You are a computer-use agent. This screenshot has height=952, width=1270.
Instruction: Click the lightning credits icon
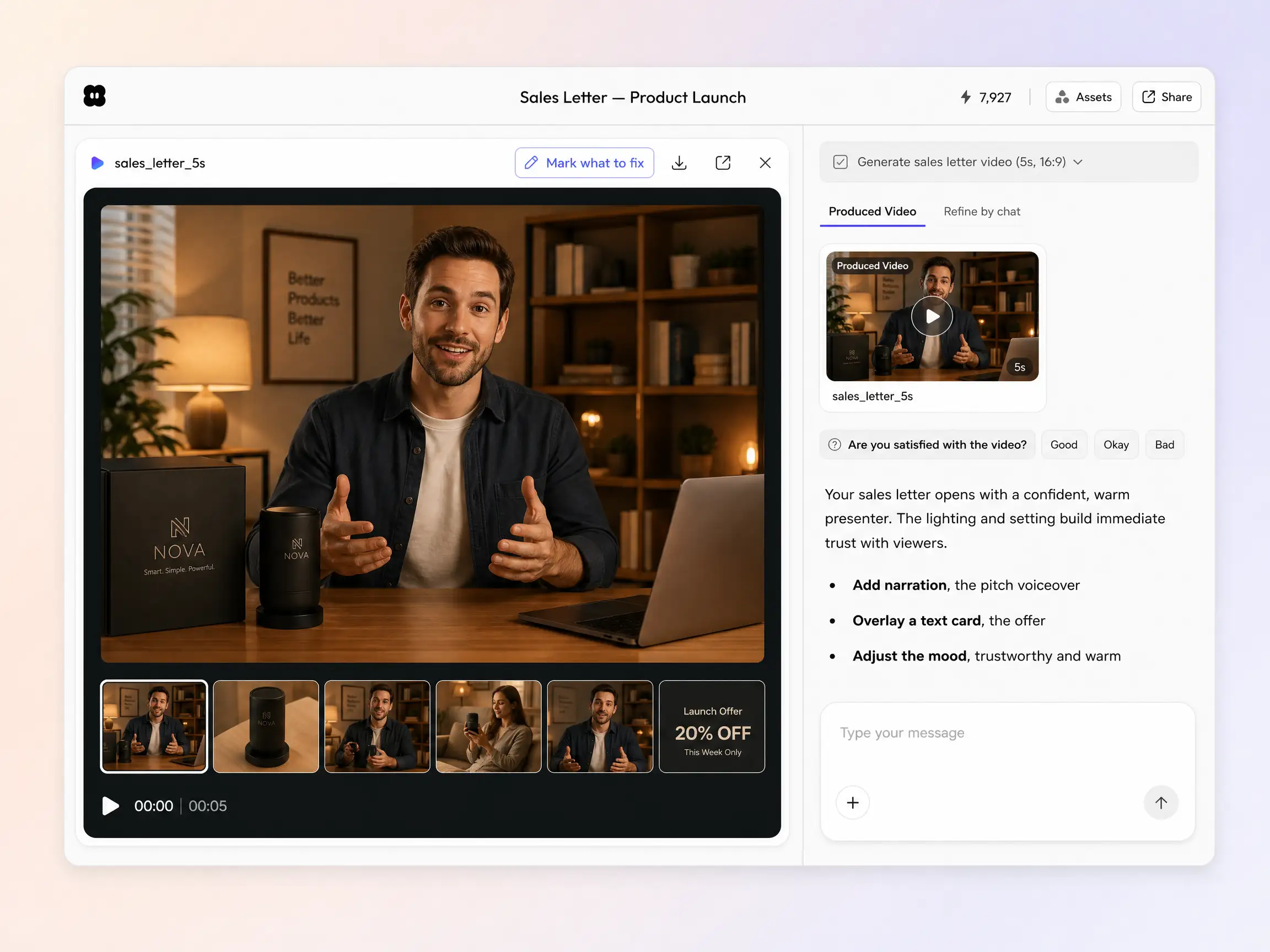(x=966, y=97)
